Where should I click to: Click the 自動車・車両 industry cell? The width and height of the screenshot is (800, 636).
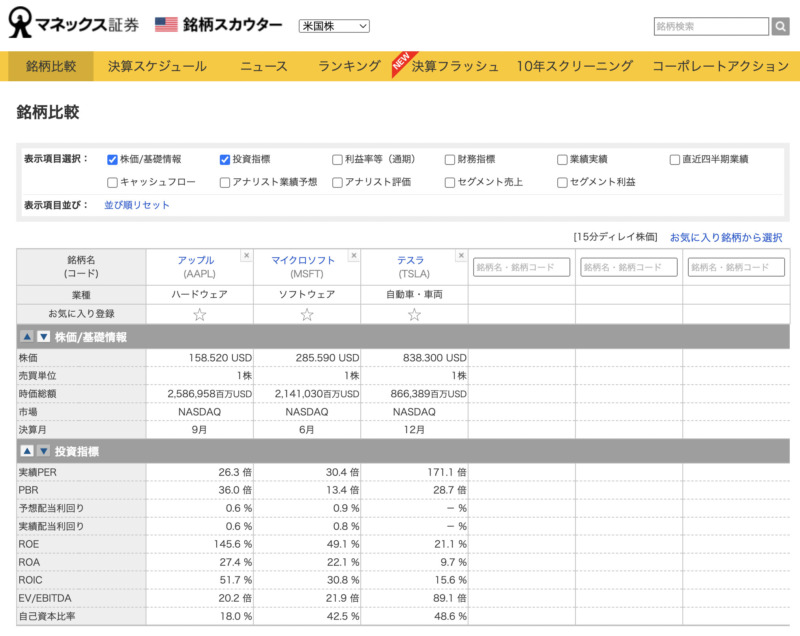(x=414, y=294)
